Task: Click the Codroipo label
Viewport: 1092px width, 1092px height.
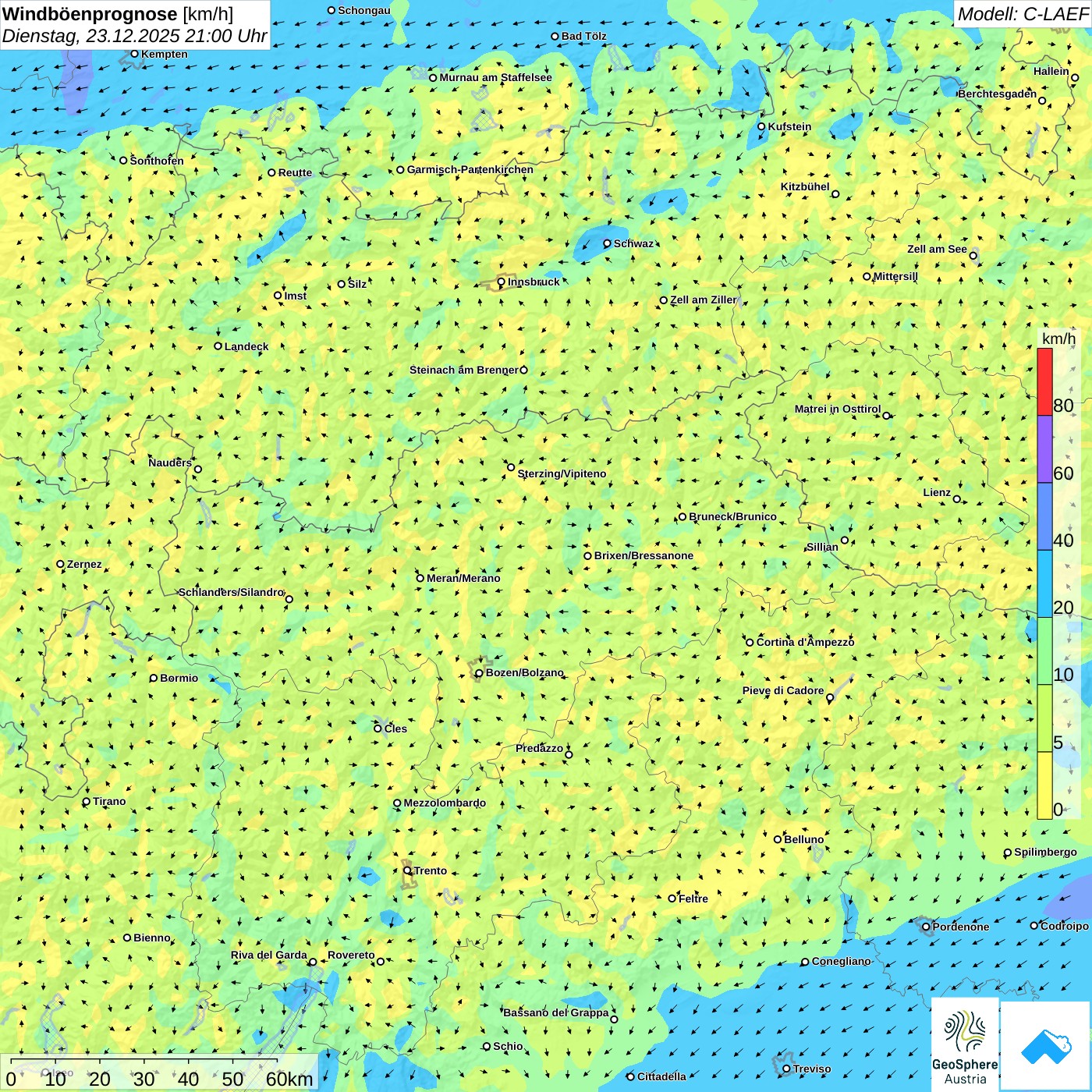Action: (x=1065, y=926)
